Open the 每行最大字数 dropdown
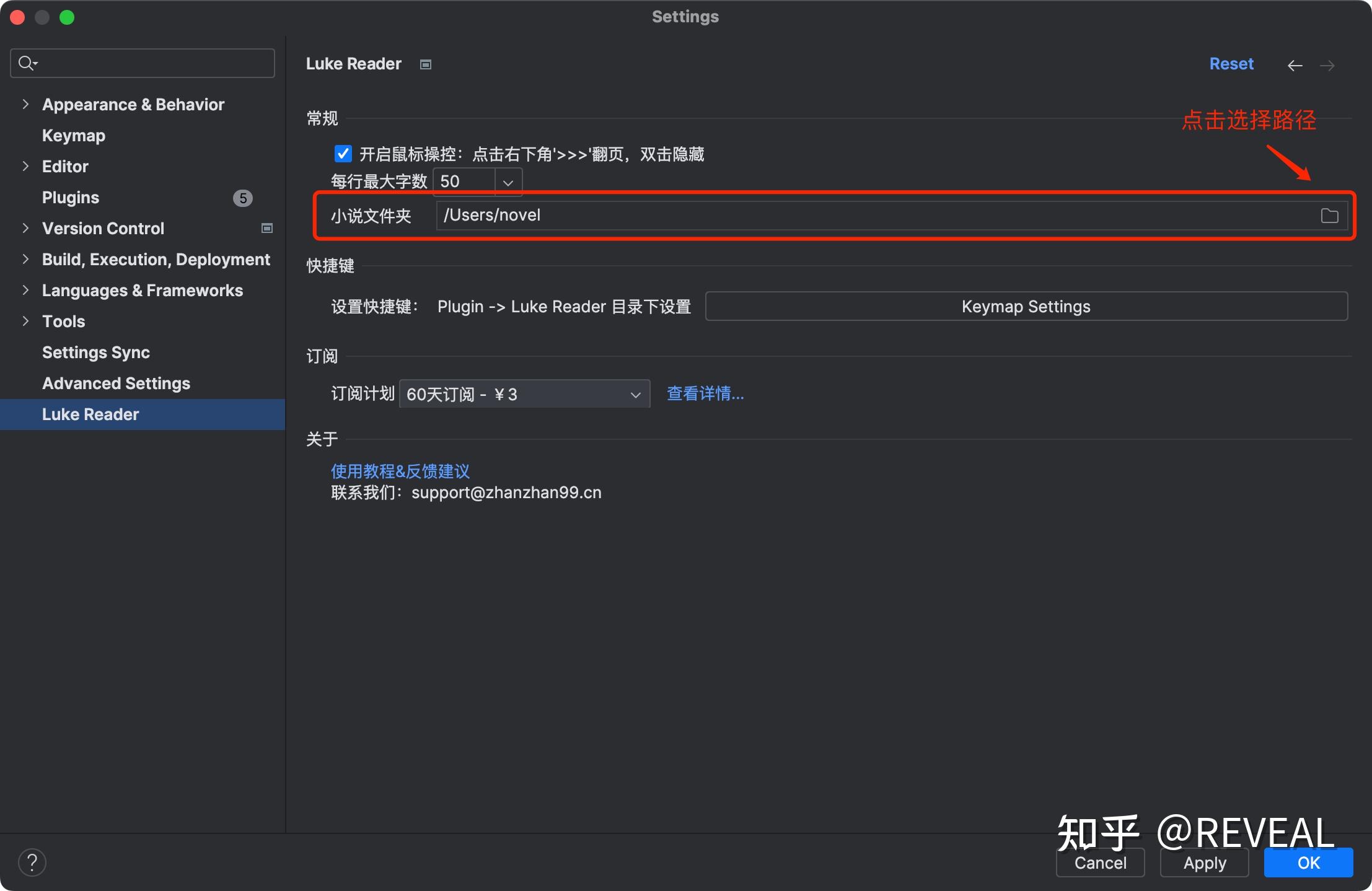1372x891 pixels. [x=508, y=182]
